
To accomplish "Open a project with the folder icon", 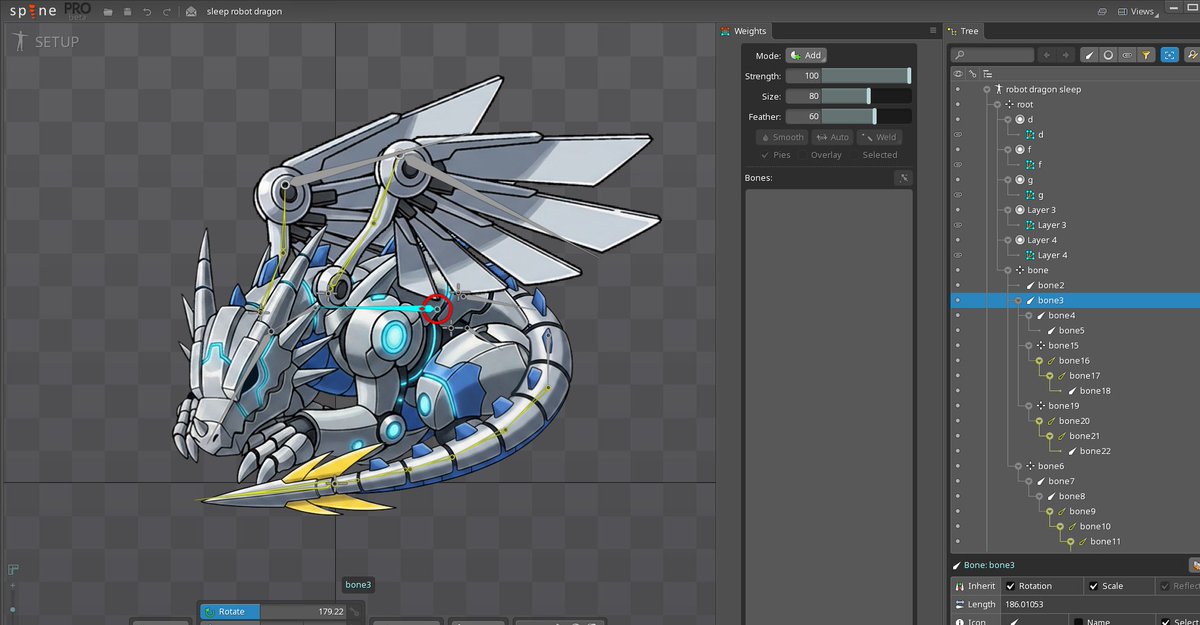I will (x=106, y=12).
